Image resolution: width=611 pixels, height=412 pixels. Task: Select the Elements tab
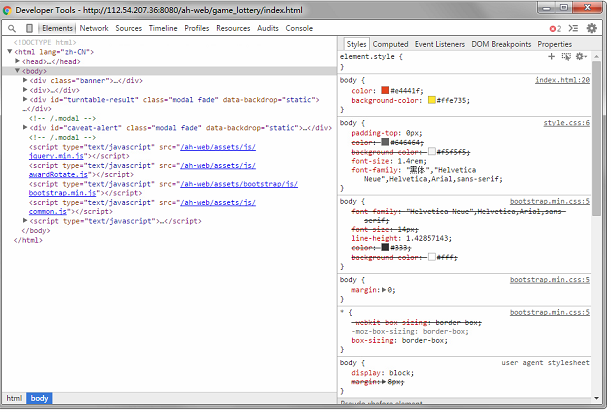point(57,28)
